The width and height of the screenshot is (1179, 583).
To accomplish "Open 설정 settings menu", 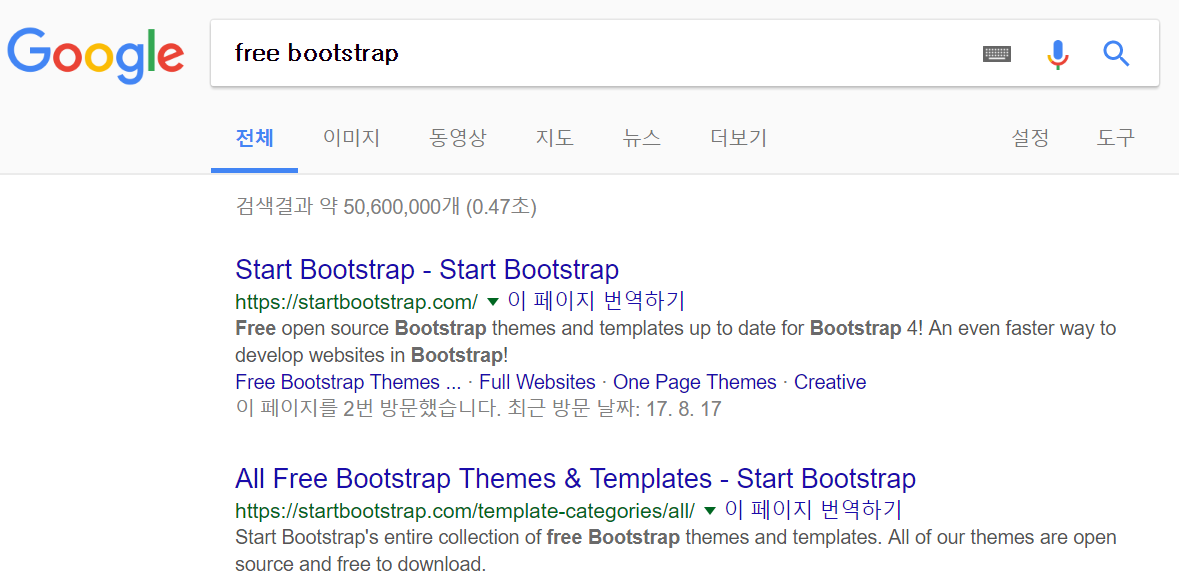I will click(x=1030, y=138).
